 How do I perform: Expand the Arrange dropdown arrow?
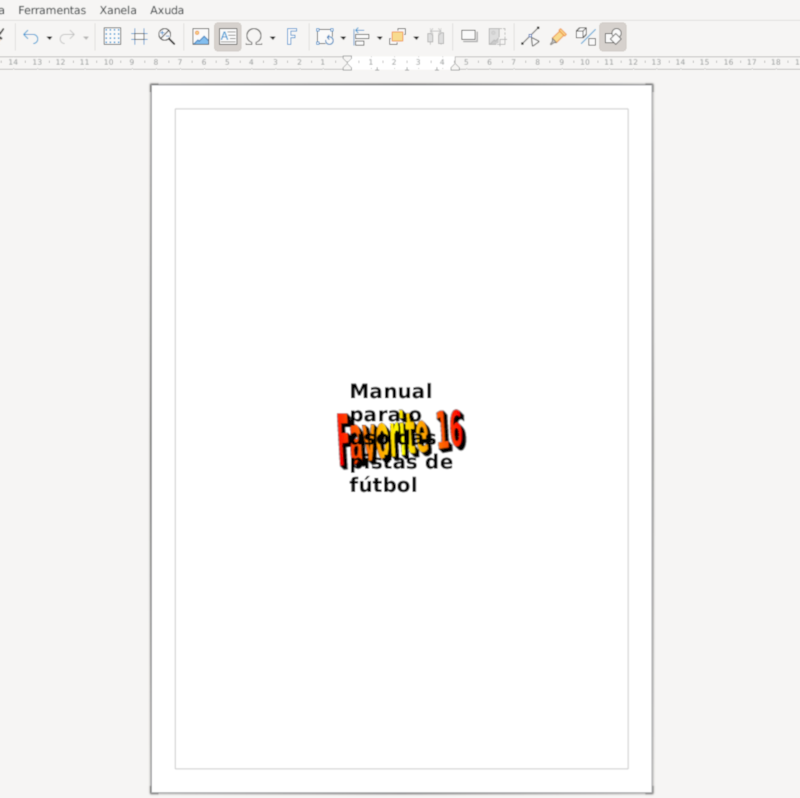coord(416,38)
